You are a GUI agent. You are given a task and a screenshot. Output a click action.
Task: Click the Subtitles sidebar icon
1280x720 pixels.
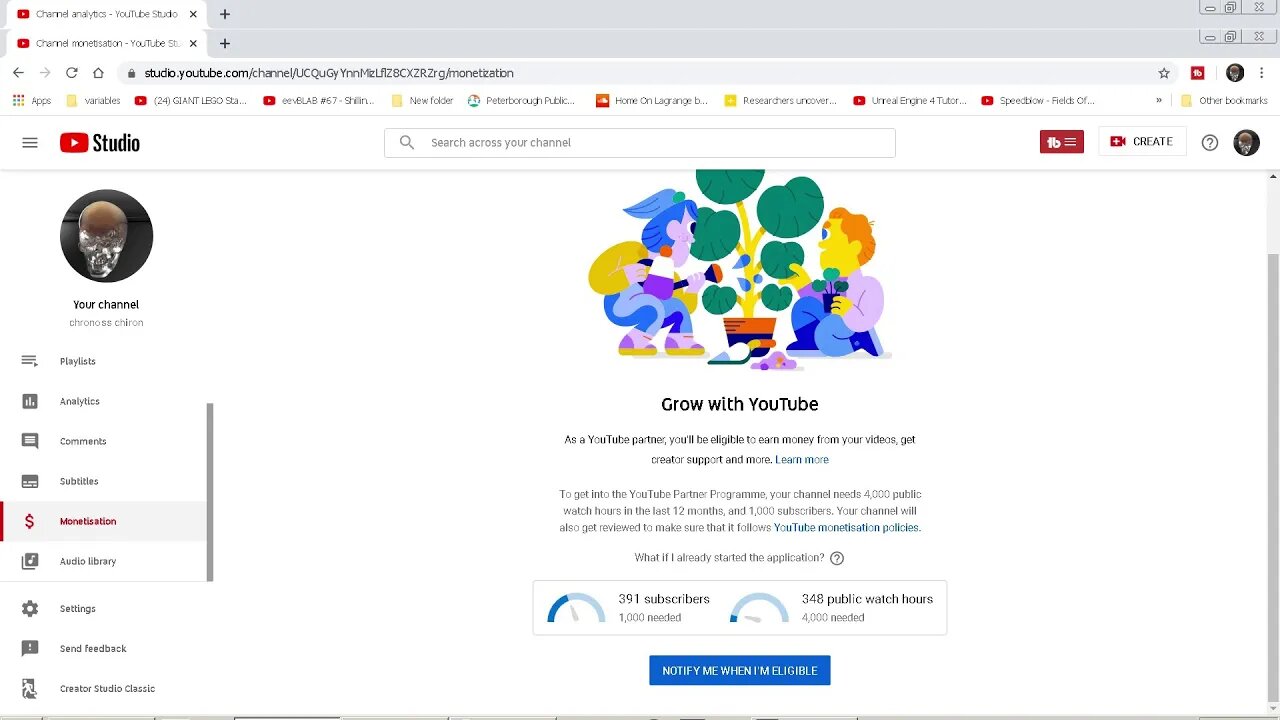[30, 481]
